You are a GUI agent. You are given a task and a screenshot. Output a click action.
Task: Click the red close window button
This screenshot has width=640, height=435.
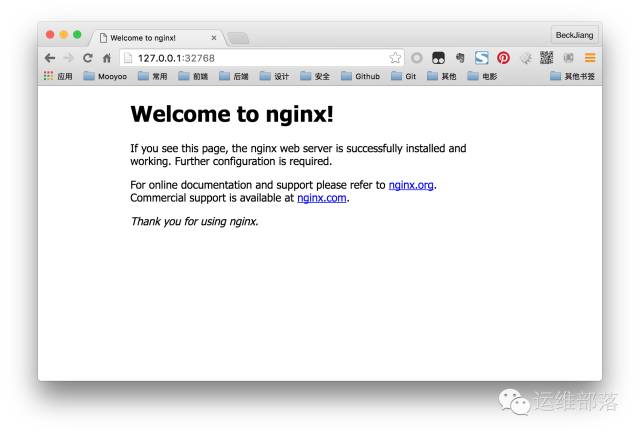tap(50, 35)
